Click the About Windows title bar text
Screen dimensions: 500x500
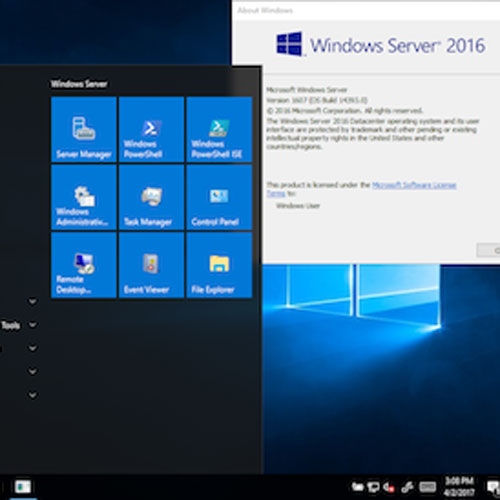[x=265, y=10]
